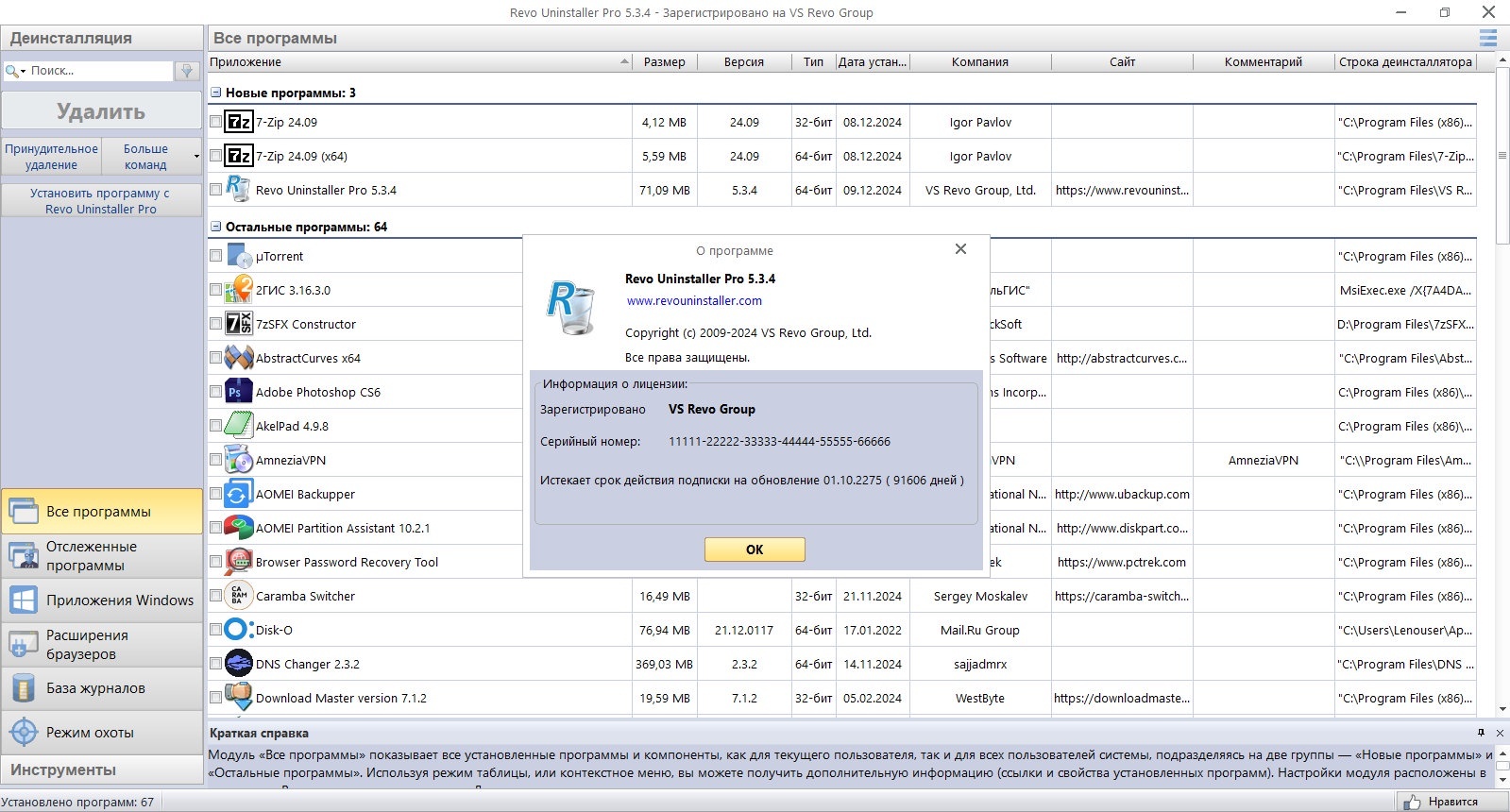The image size is (1510, 812).
Task: Tick the AOMEI Backupper checkbox
Action: coord(215,494)
